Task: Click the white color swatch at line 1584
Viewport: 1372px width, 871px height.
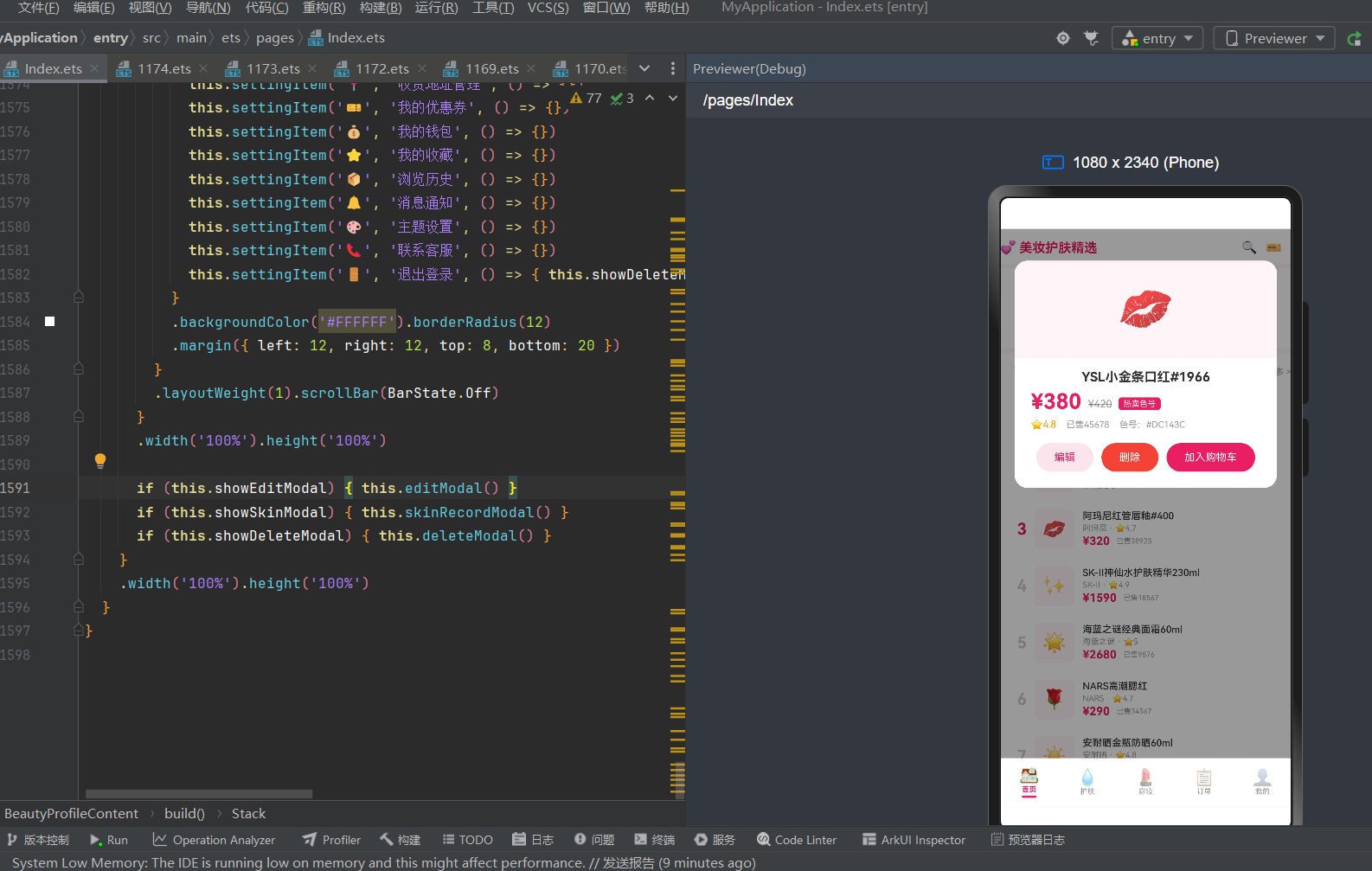Action: click(50, 322)
